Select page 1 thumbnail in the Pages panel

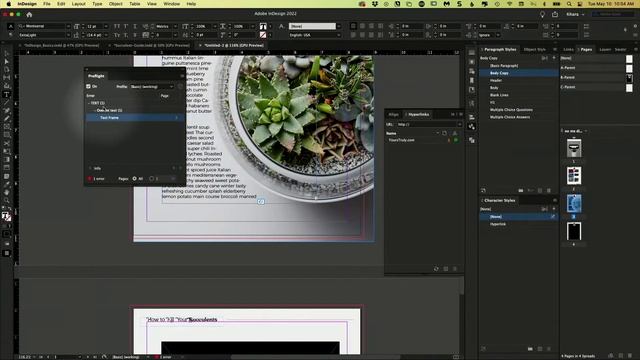coord(574,148)
